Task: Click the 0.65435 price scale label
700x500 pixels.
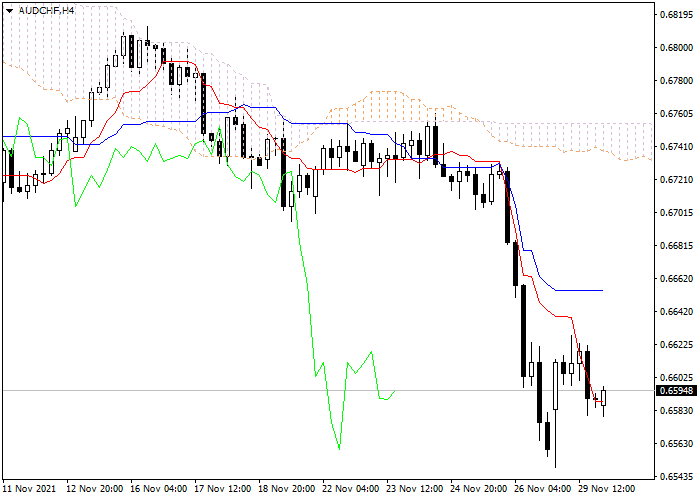Action: (x=676, y=477)
